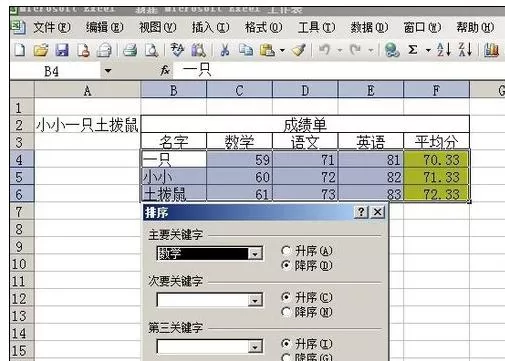Select column A header
Image resolution: width=505 pixels, height=361 pixels.
pyautogui.click(x=87, y=90)
